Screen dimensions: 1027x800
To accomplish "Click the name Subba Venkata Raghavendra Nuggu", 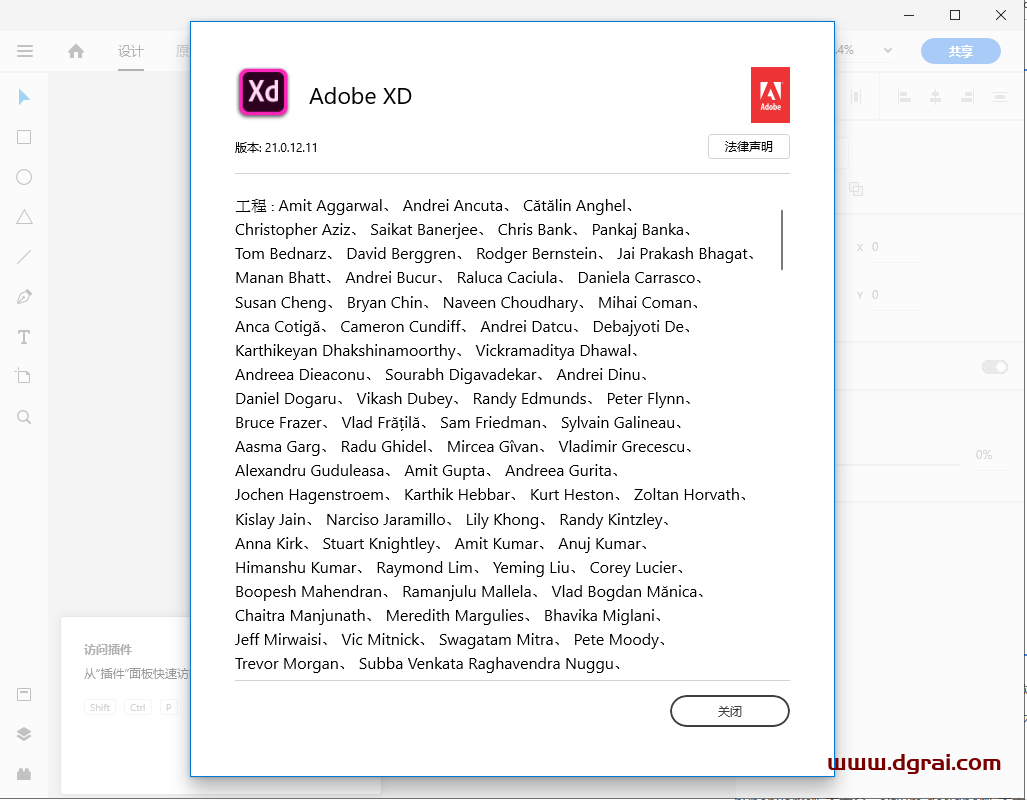I will tap(486, 664).
